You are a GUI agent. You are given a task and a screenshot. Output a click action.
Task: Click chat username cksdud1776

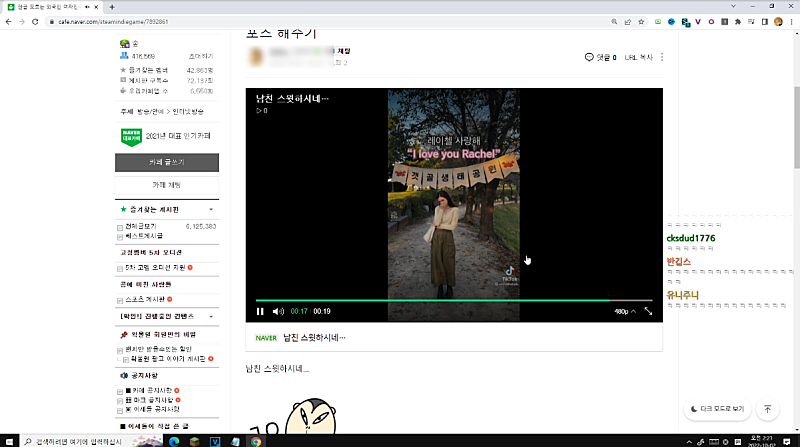pos(691,238)
